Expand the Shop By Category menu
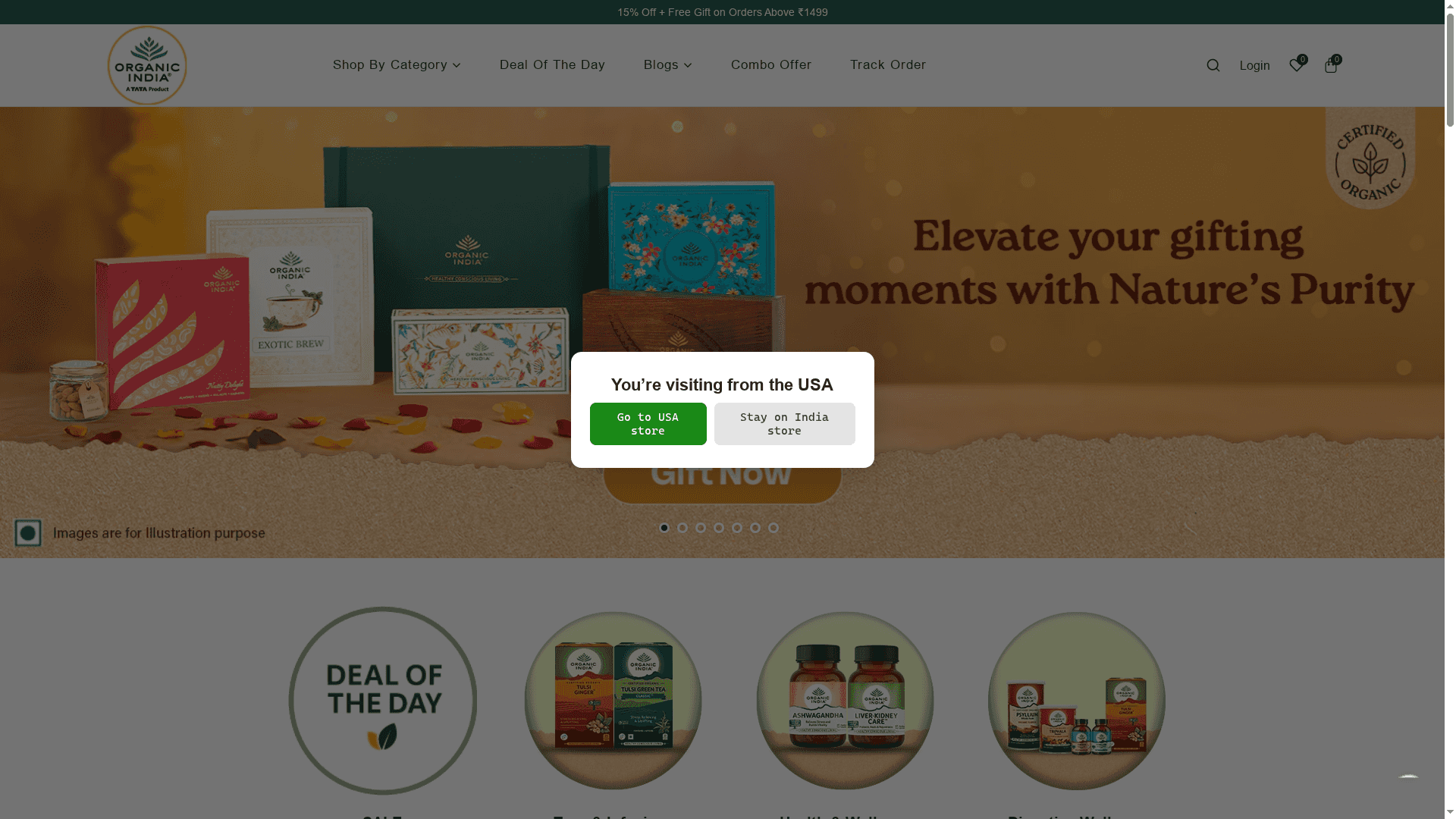The height and width of the screenshot is (819, 1456). [x=397, y=65]
